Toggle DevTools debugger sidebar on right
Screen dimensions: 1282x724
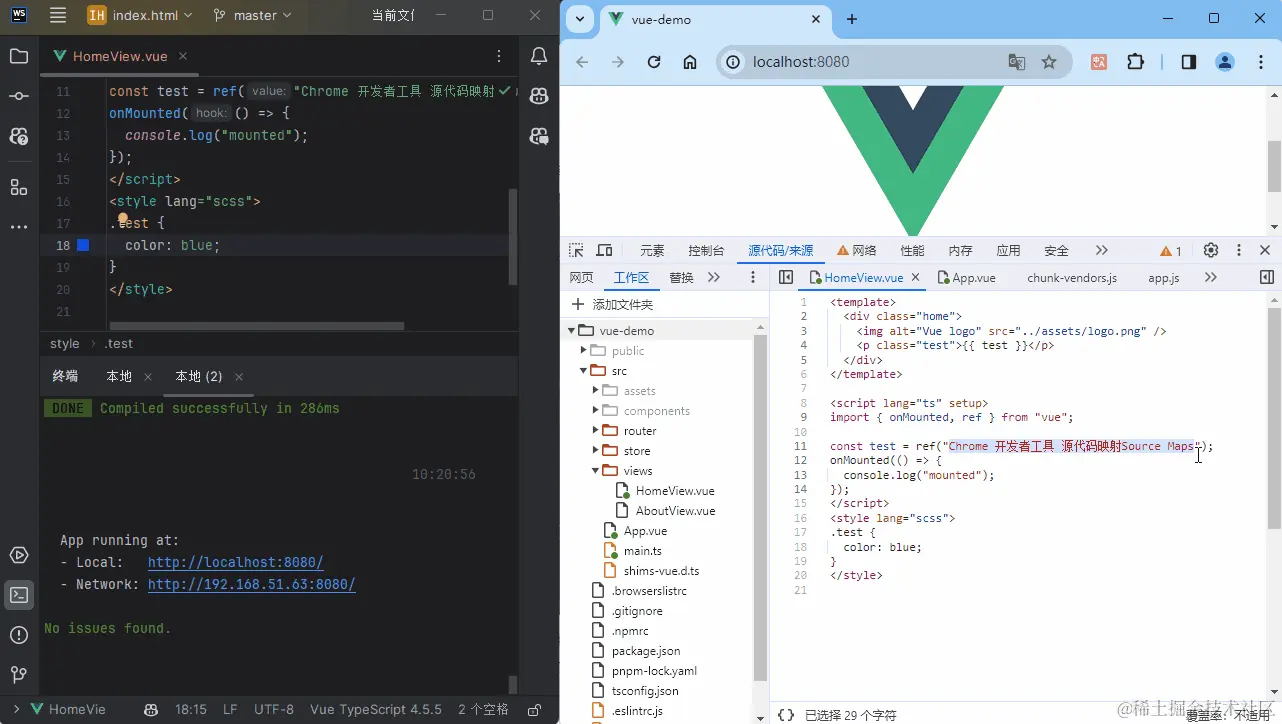(1266, 277)
